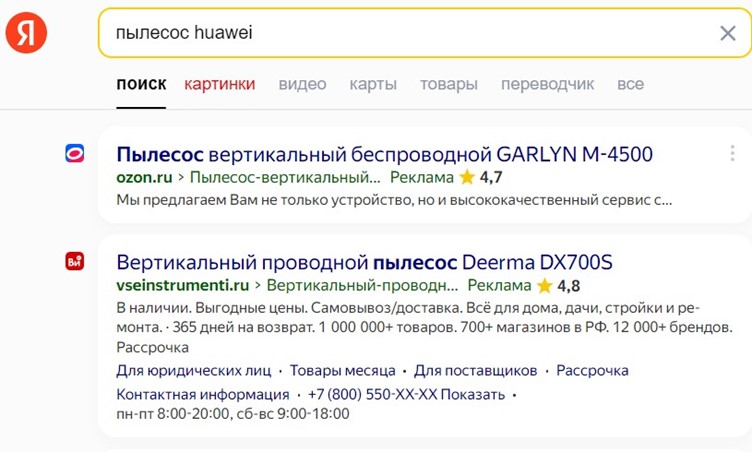Open the Deerma DX700S vacuum result title
752x452 pixels.
[364, 262]
